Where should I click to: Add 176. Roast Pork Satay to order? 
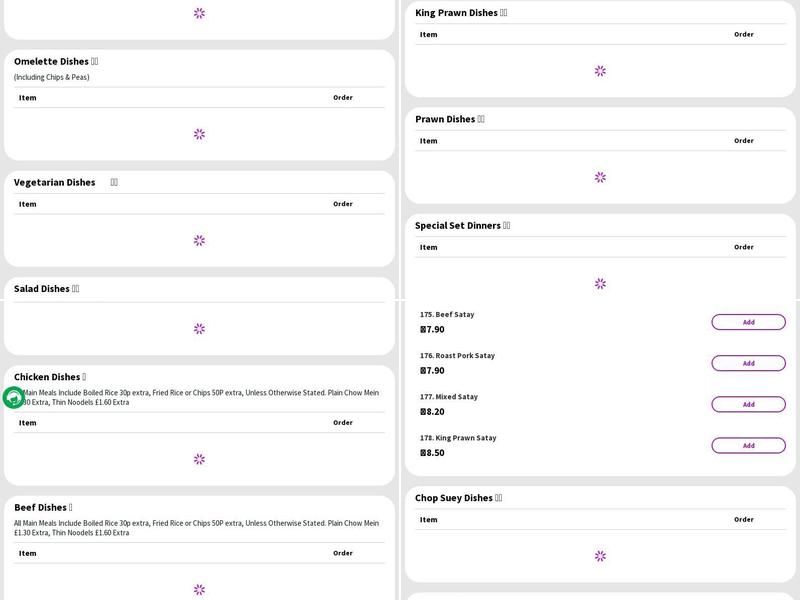pos(748,363)
